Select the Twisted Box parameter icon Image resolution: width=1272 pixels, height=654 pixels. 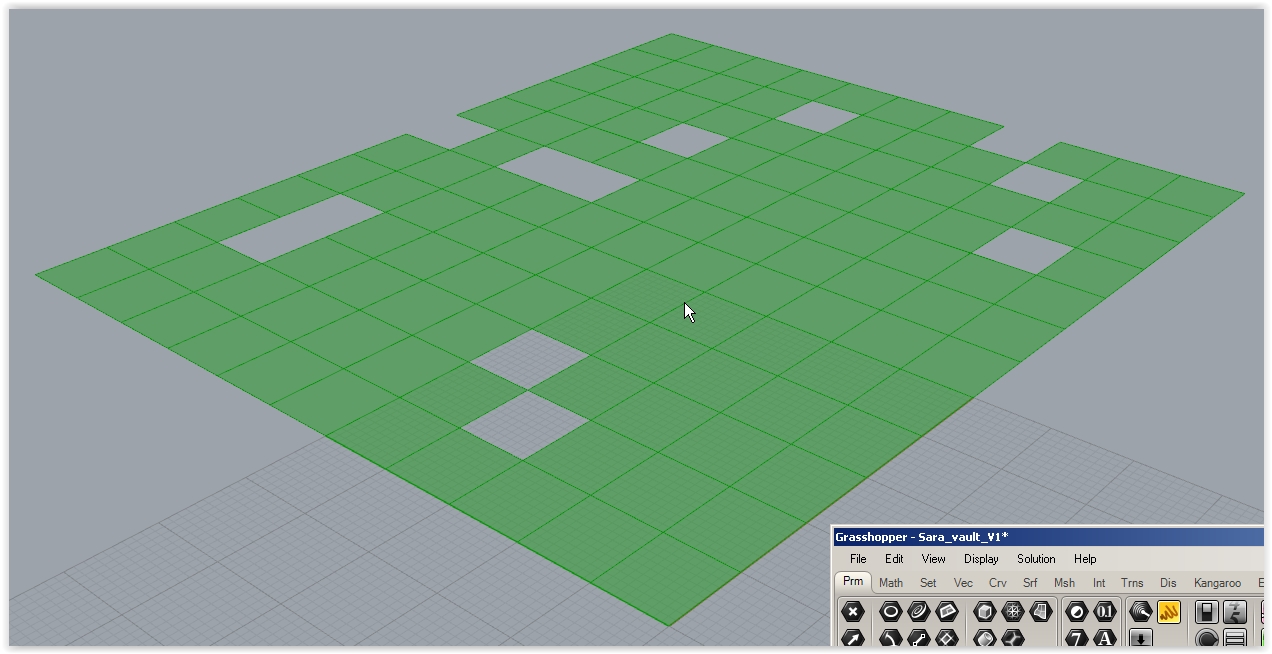1013,638
